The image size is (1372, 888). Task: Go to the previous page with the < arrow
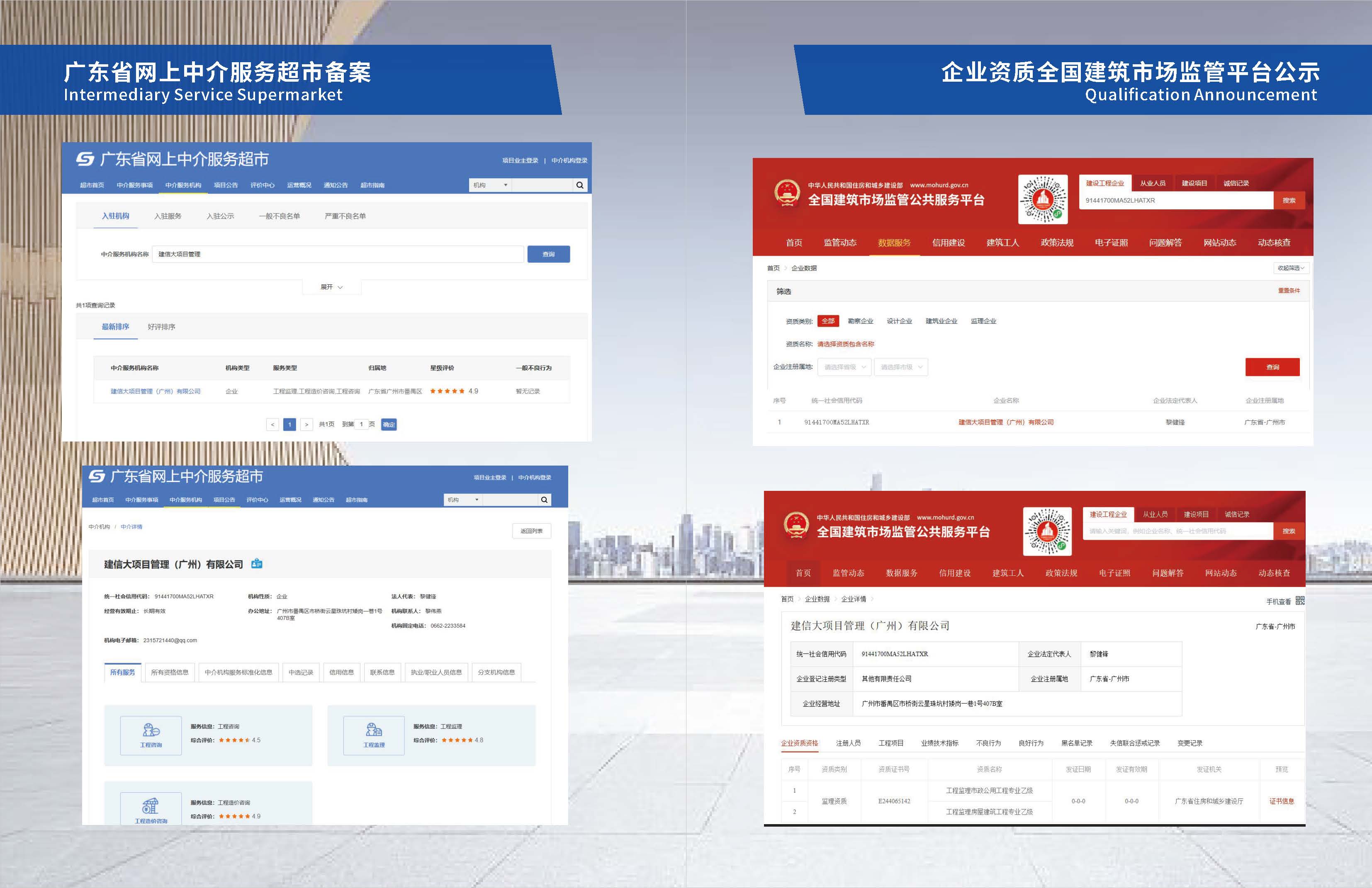point(272,425)
